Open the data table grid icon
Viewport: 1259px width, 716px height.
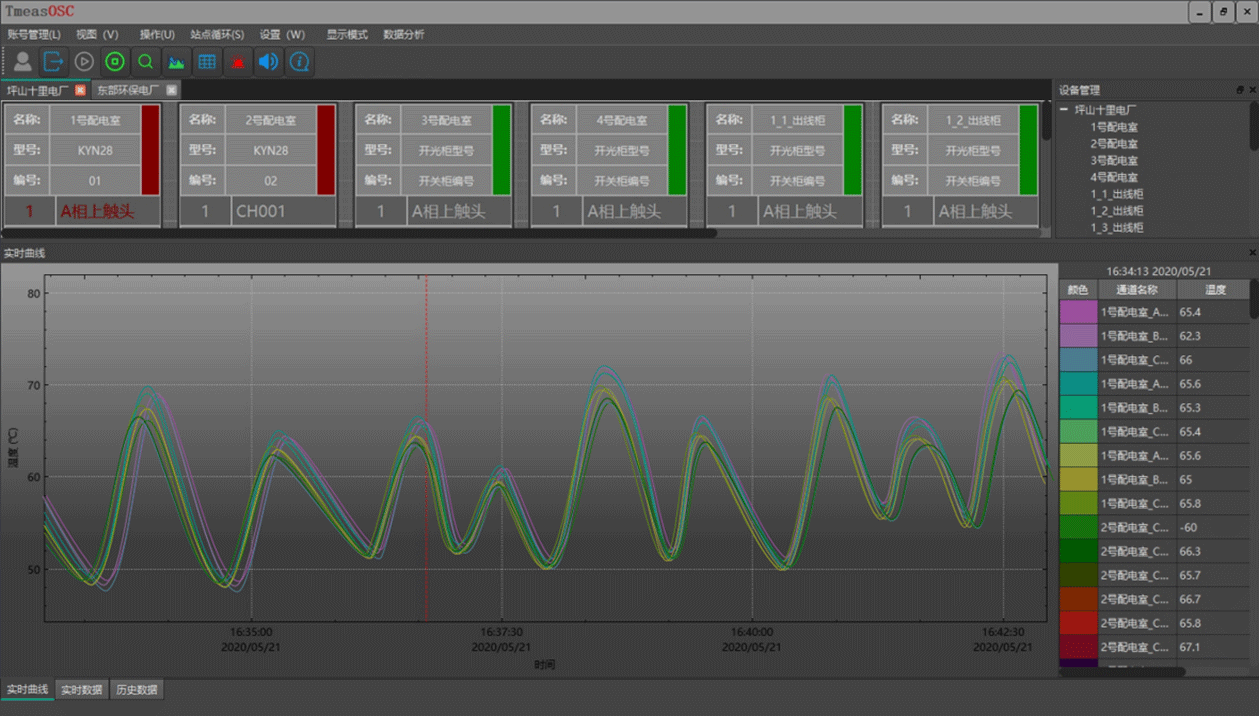207,62
